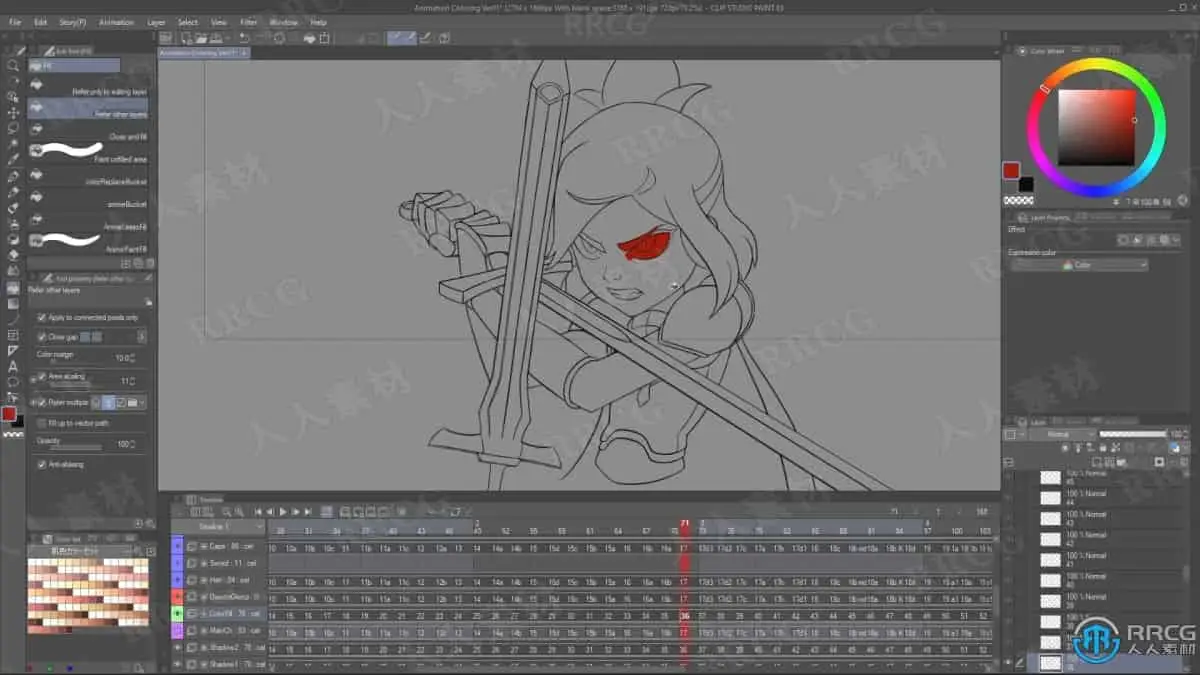Play the animation in timeline
Image resolution: width=1200 pixels, height=675 pixels.
[283, 511]
